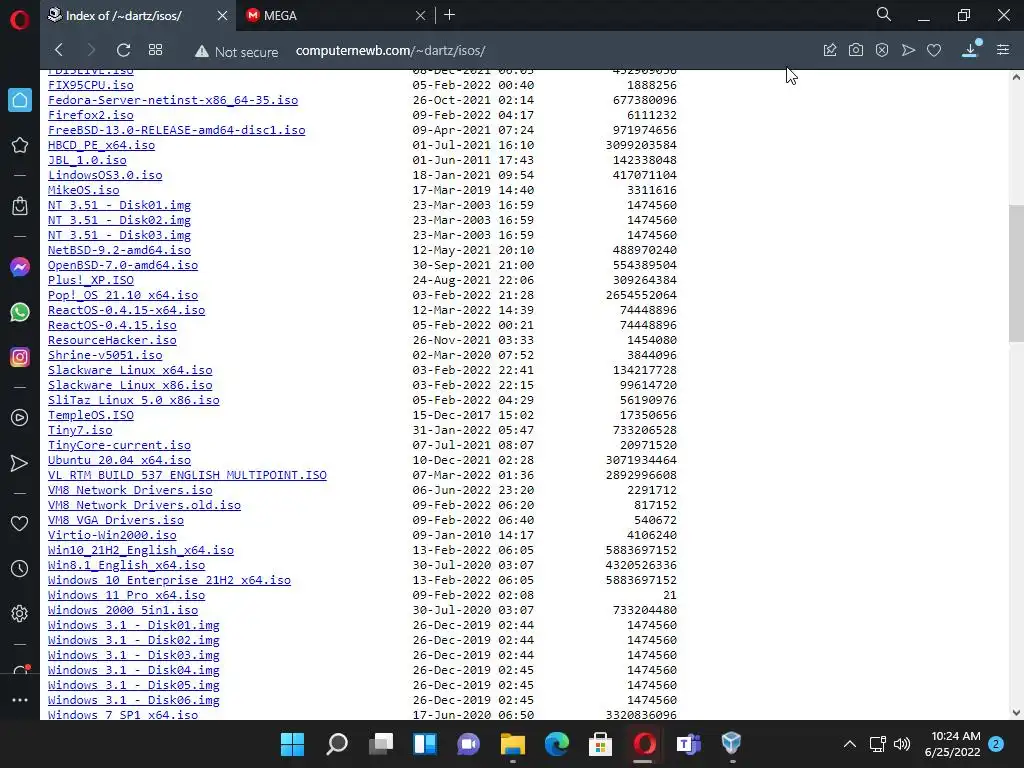Open clock showing 10:24 AM 6/25/2022
Image resolution: width=1024 pixels, height=768 pixels.
coord(952,744)
